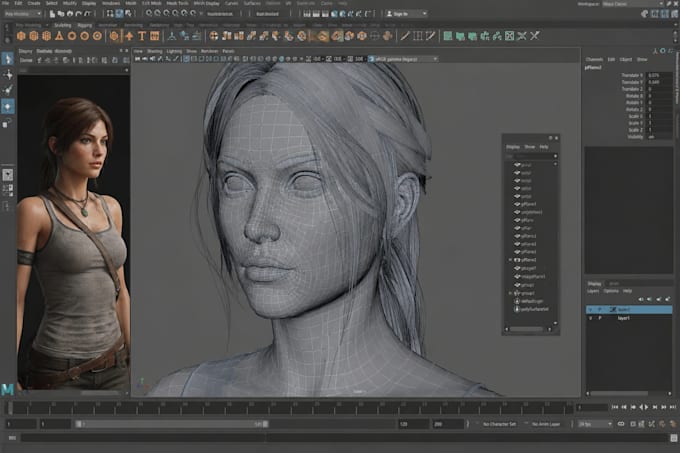680x453 pixels.
Task: Choose the Paint Selection brush tool
Action: click(x=8, y=90)
